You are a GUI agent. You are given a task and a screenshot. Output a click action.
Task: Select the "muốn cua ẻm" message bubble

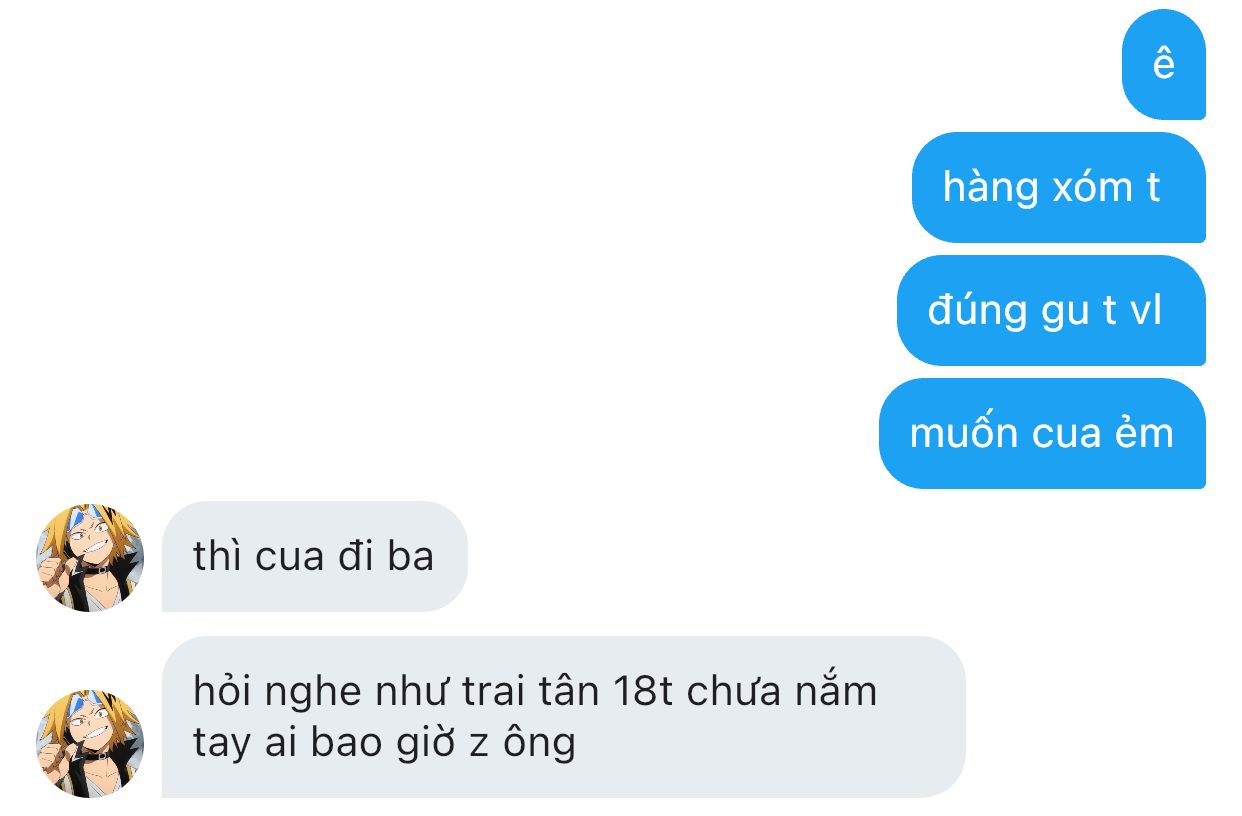(x=1042, y=434)
